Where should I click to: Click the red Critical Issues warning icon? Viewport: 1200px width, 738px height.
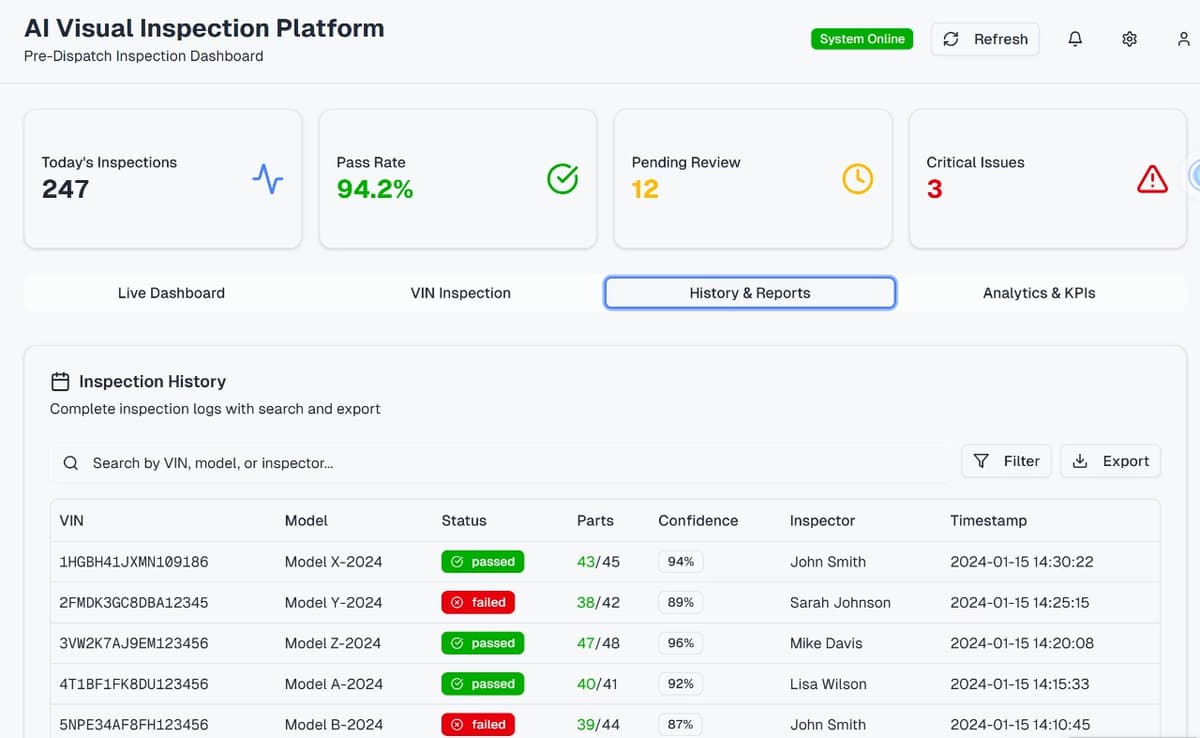1152,179
